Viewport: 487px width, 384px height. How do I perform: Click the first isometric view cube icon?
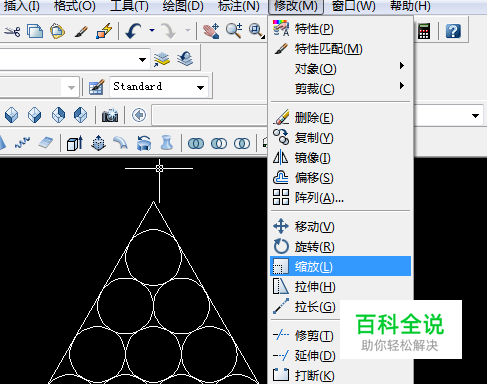(12, 115)
